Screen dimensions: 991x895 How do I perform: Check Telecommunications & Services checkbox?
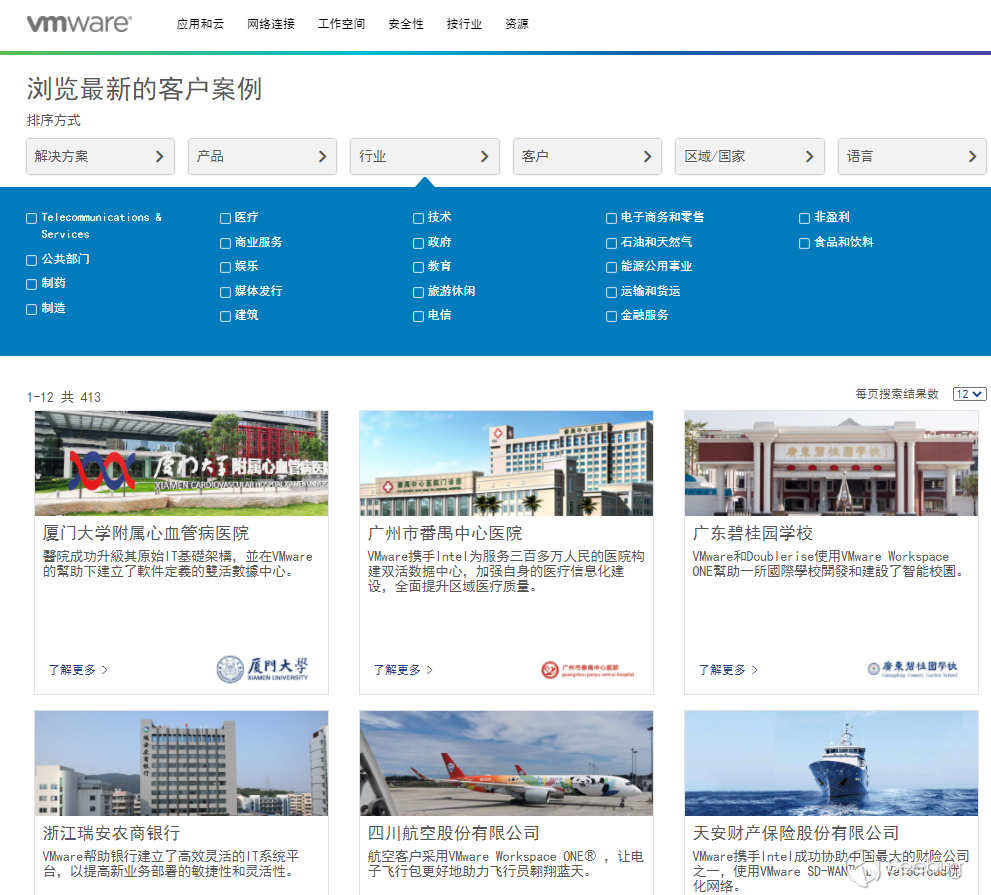click(x=31, y=218)
